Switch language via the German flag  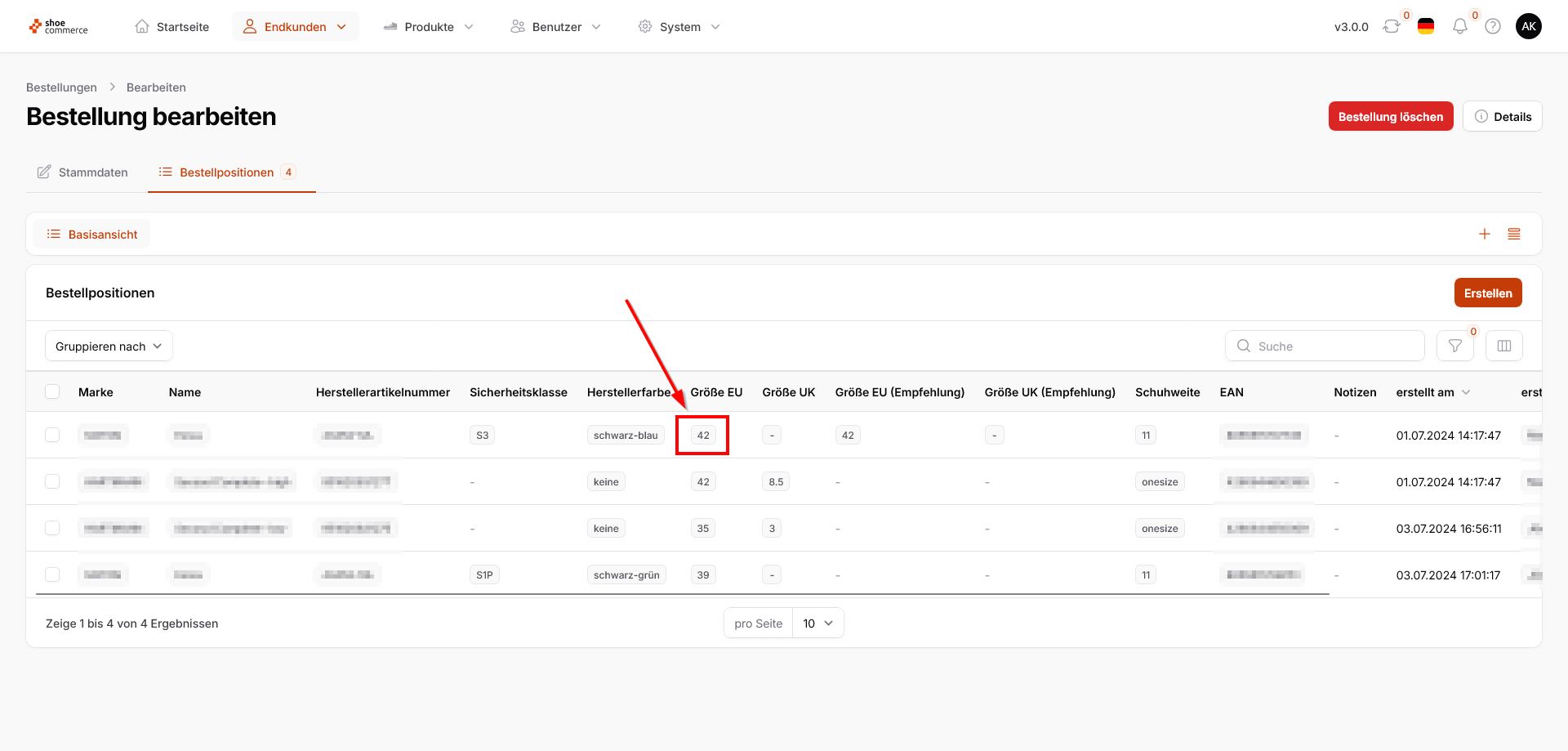pyautogui.click(x=1426, y=27)
